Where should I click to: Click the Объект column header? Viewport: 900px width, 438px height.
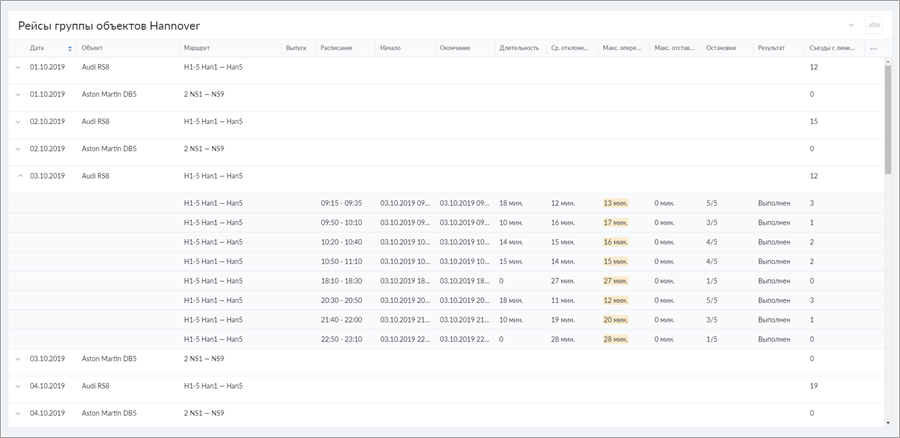pos(93,48)
